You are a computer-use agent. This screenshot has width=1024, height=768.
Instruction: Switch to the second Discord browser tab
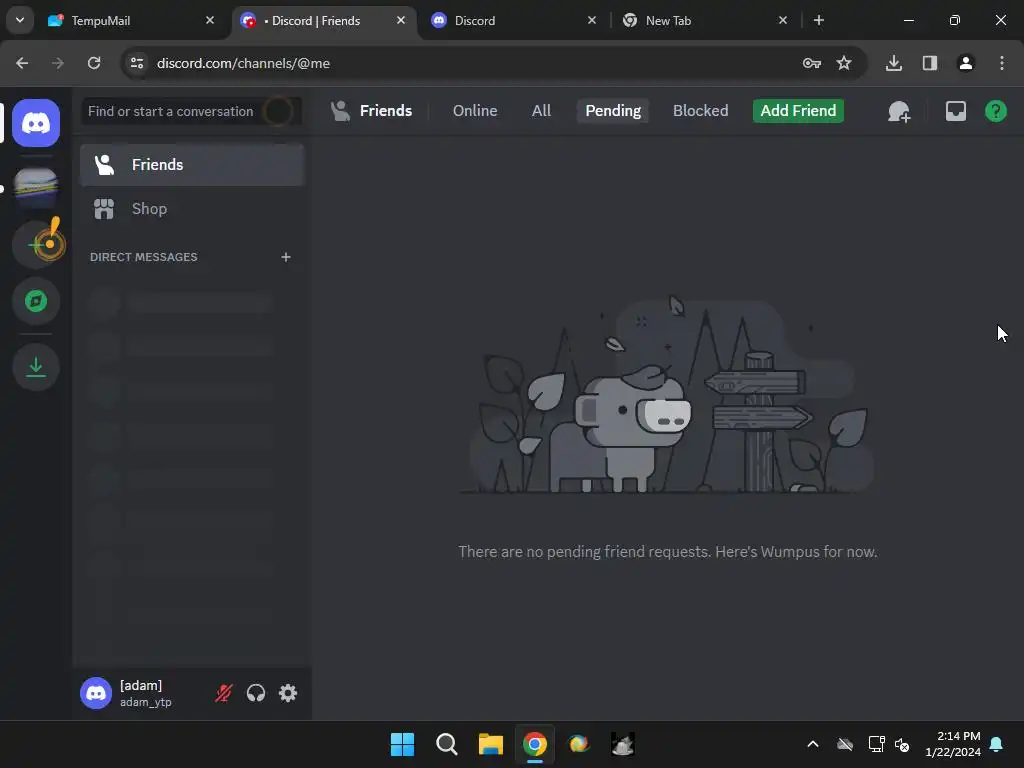point(514,21)
